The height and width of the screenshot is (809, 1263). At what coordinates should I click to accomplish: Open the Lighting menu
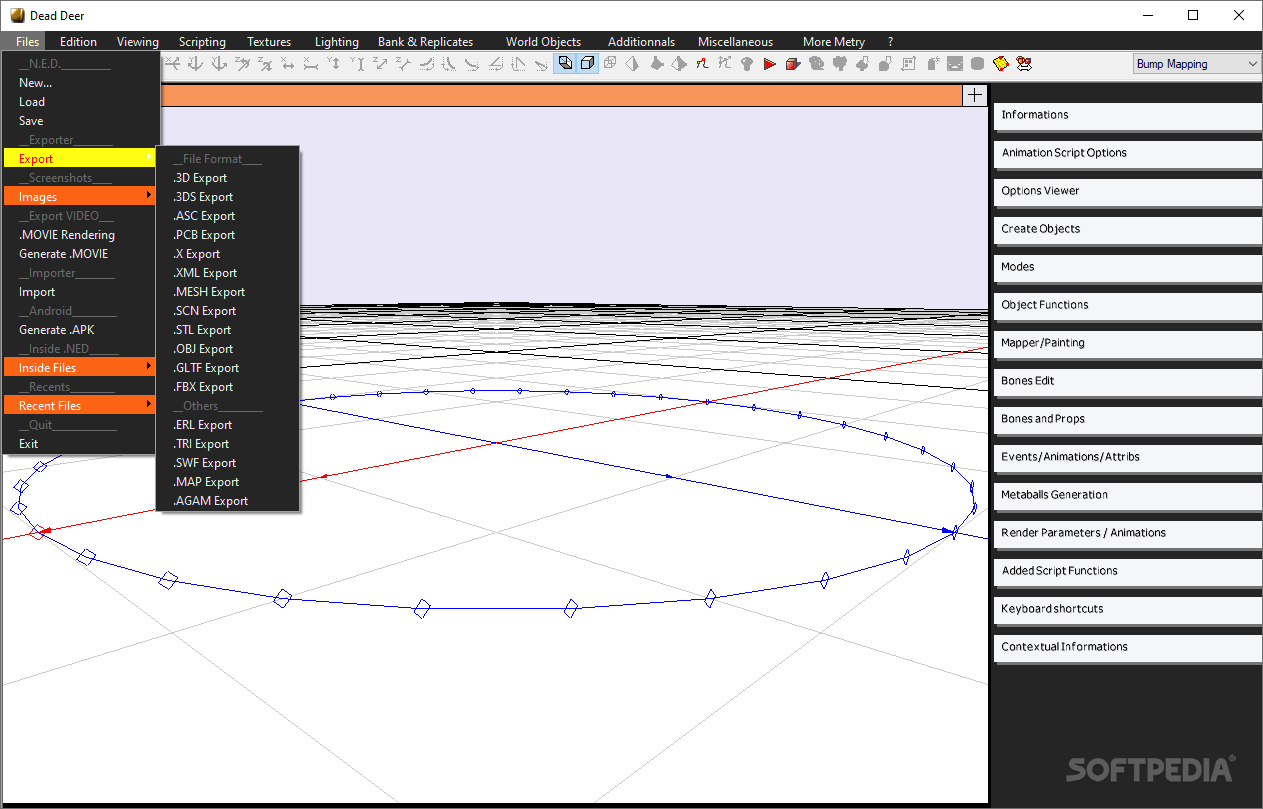(x=336, y=41)
